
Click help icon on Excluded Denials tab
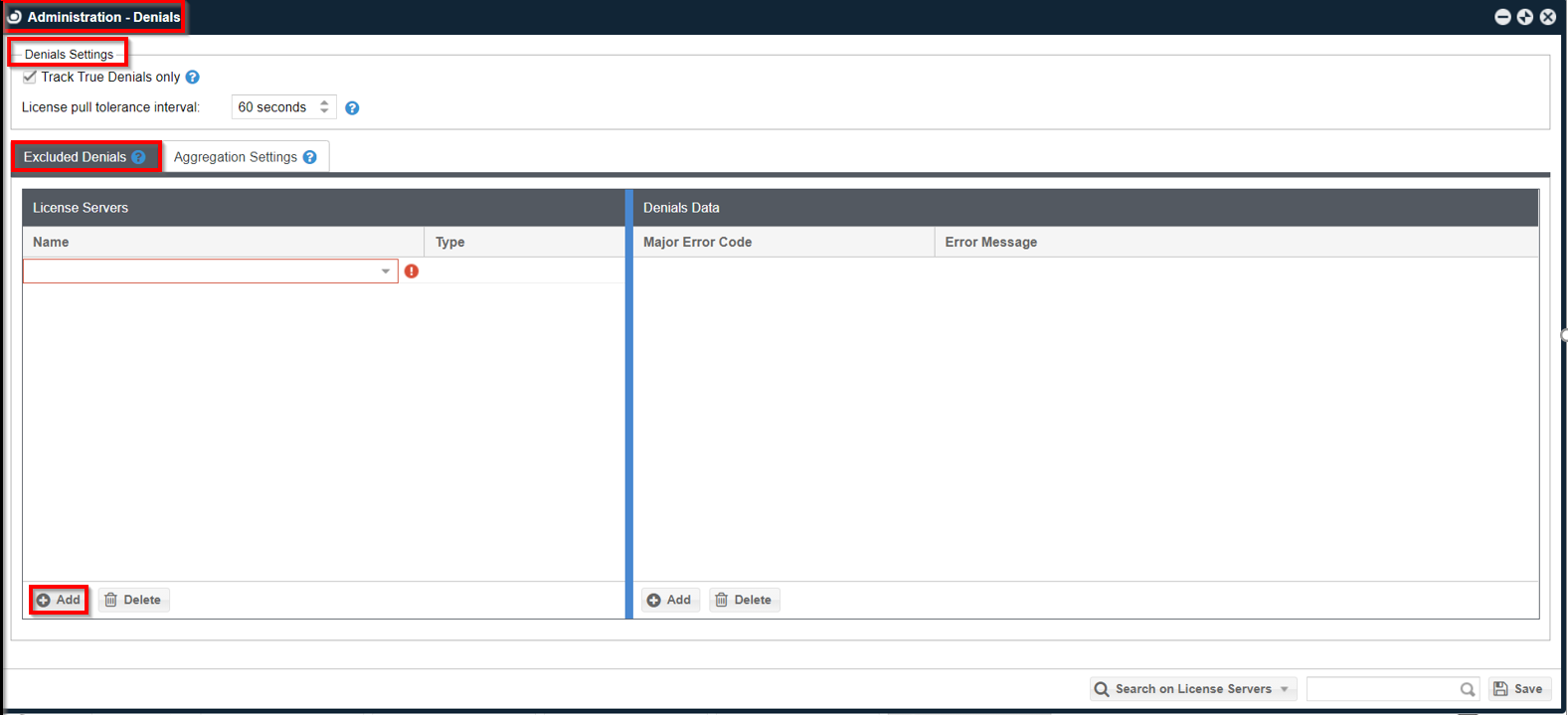pyautogui.click(x=139, y=157)
